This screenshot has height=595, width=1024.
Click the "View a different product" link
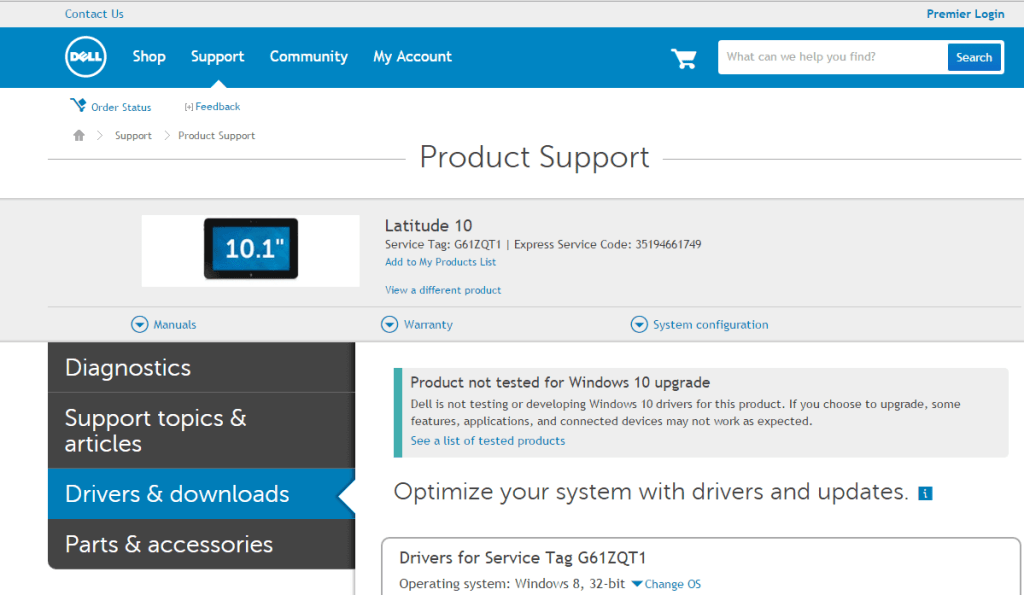[x=442, y=289]
